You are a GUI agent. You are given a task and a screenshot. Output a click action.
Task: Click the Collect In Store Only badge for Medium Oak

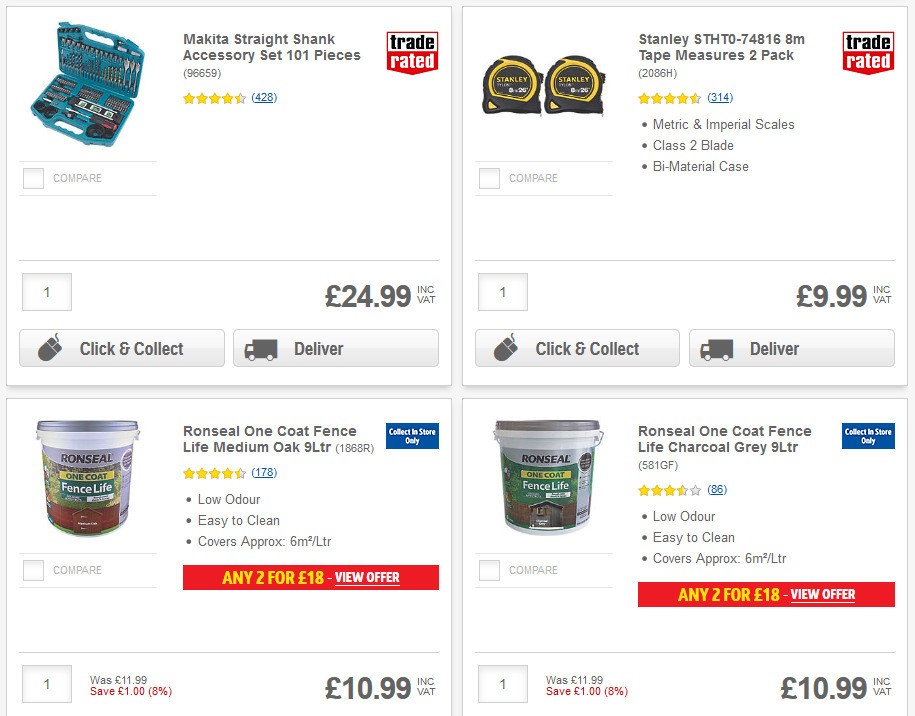click(412, 437)
